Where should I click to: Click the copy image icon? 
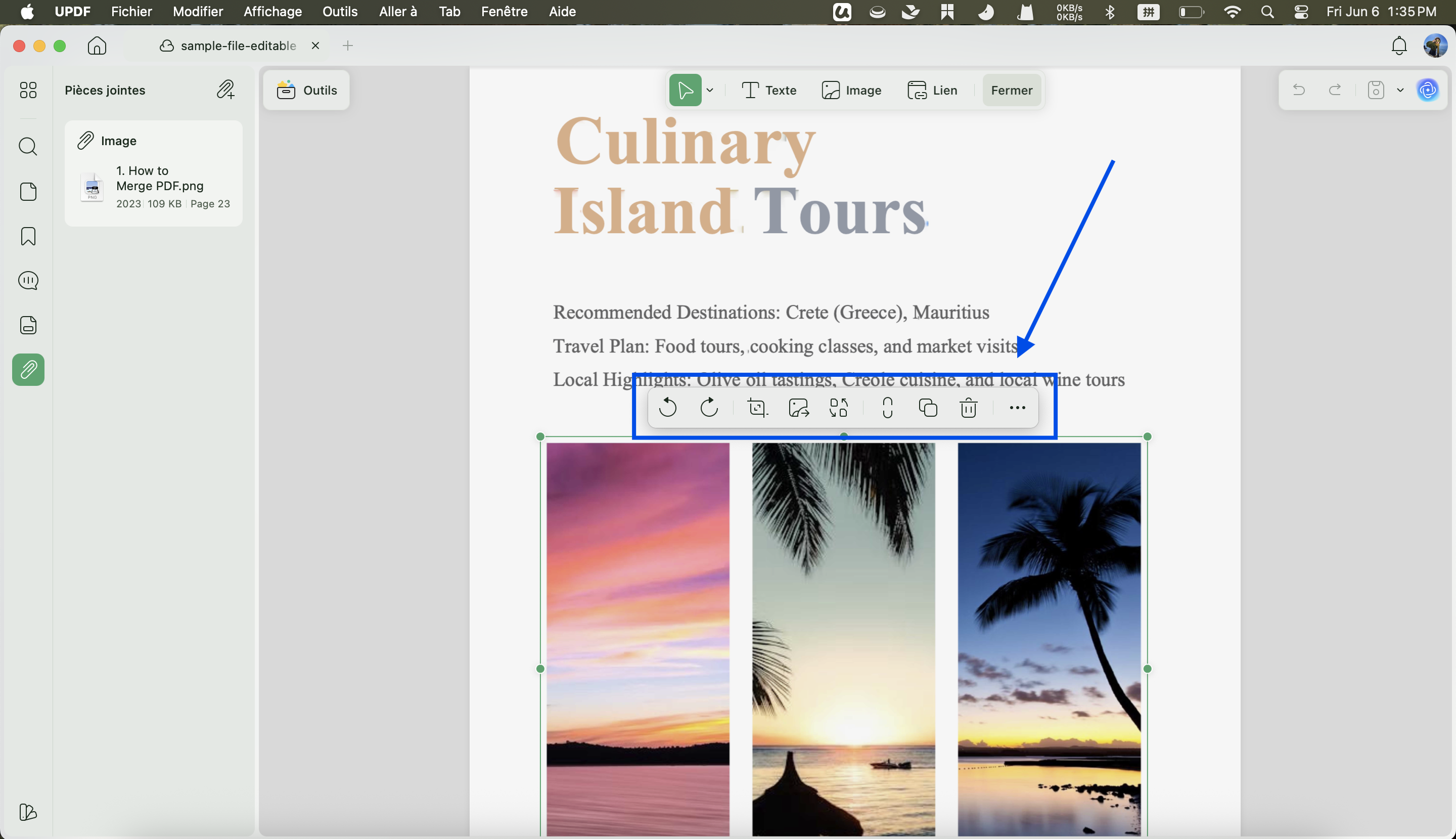[x=928, y=408]
